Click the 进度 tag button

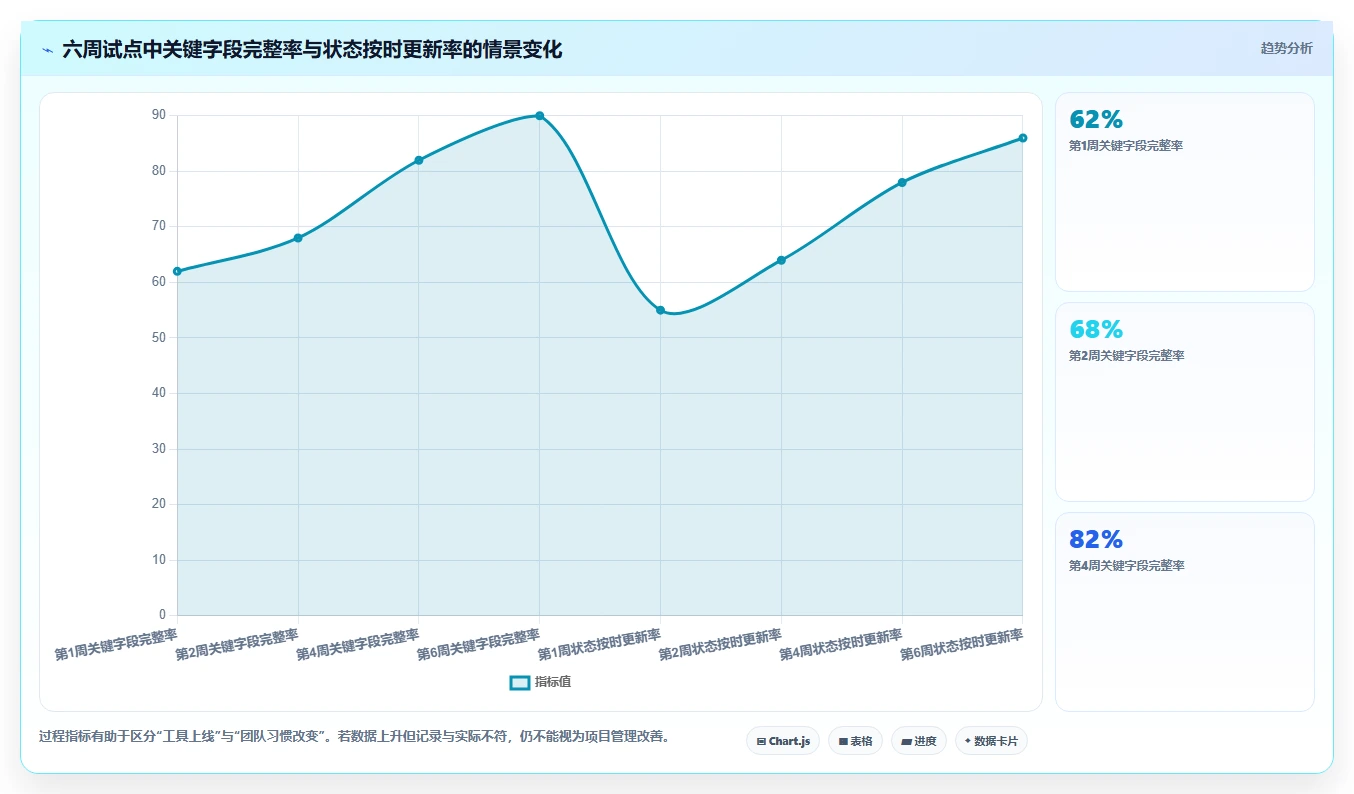tap(918, 741)
